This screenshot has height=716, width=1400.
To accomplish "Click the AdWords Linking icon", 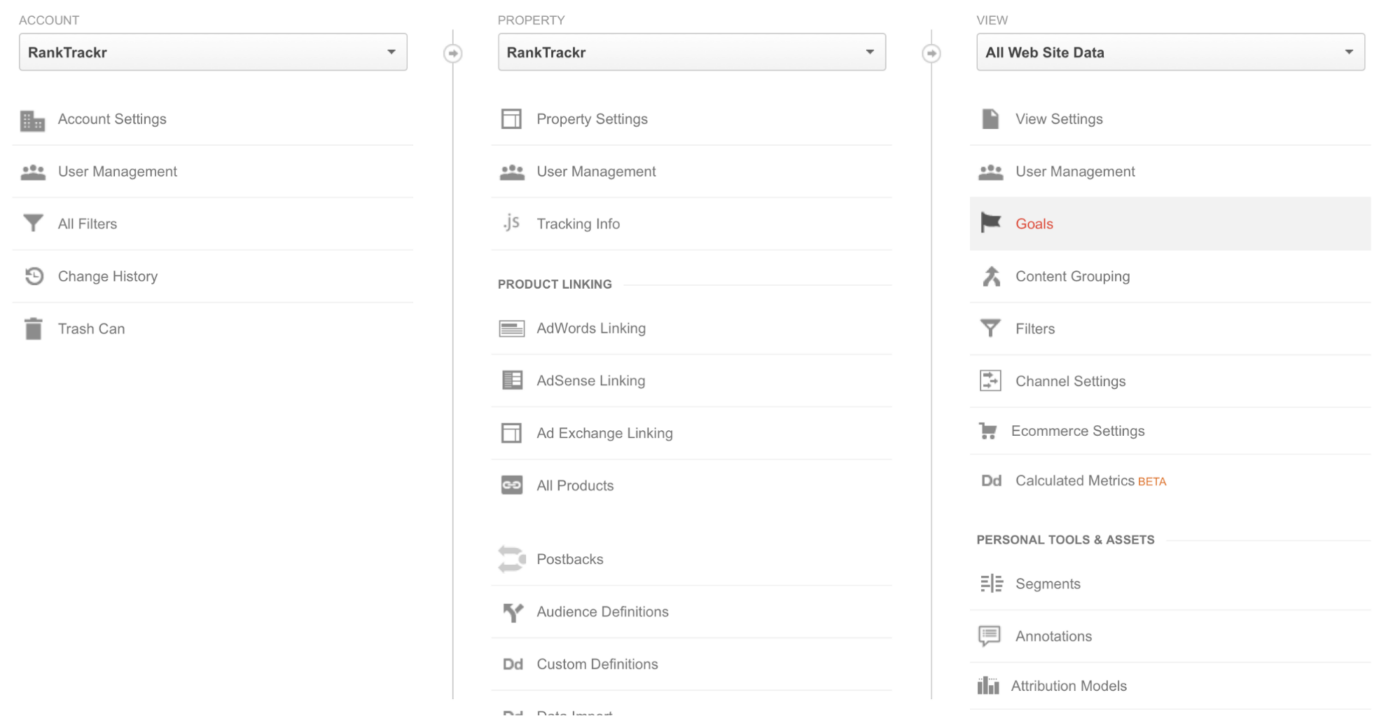I will pyautogui.click(x=512, y=329).
